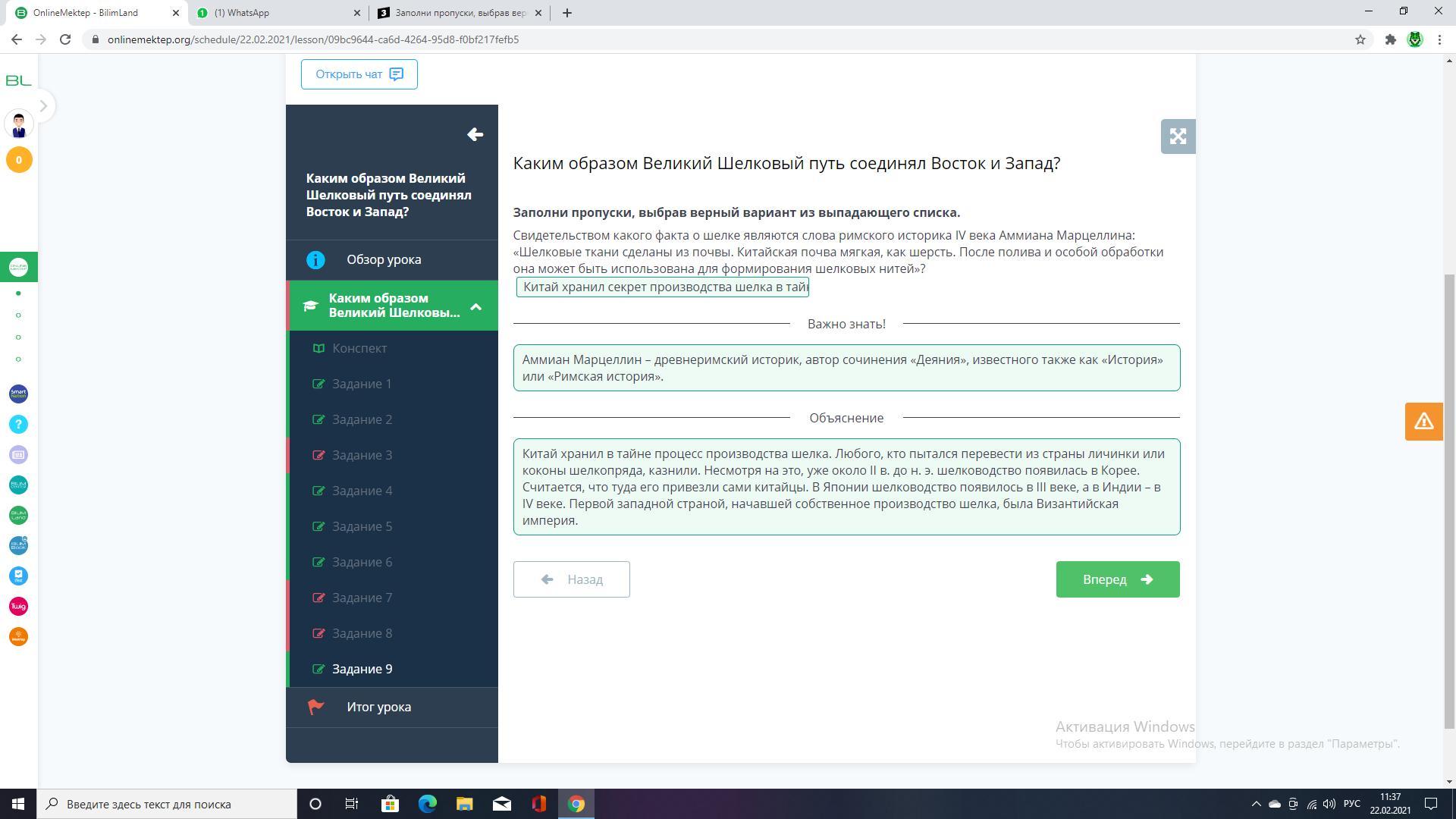Image resolution: width=1456 pixels, height=819 pixels.
Task: Open Конспект in lesson list
Action: (359, 348)
